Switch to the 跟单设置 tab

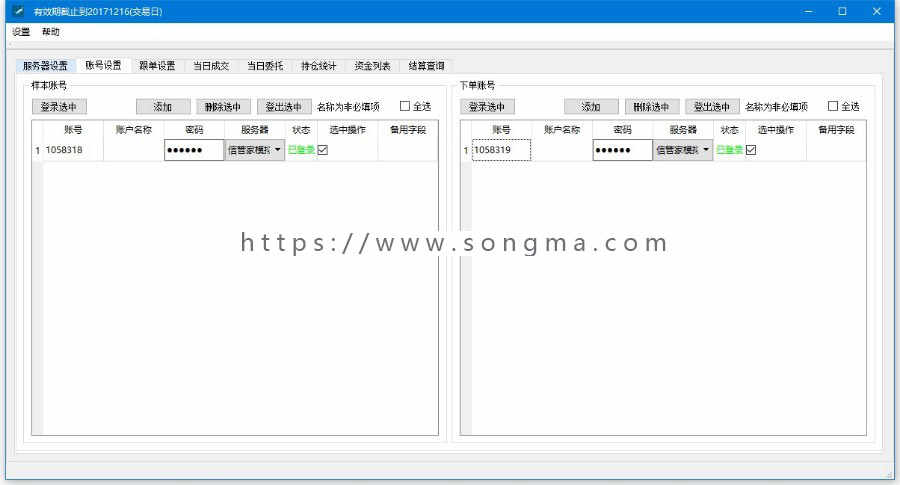[157, 66]
